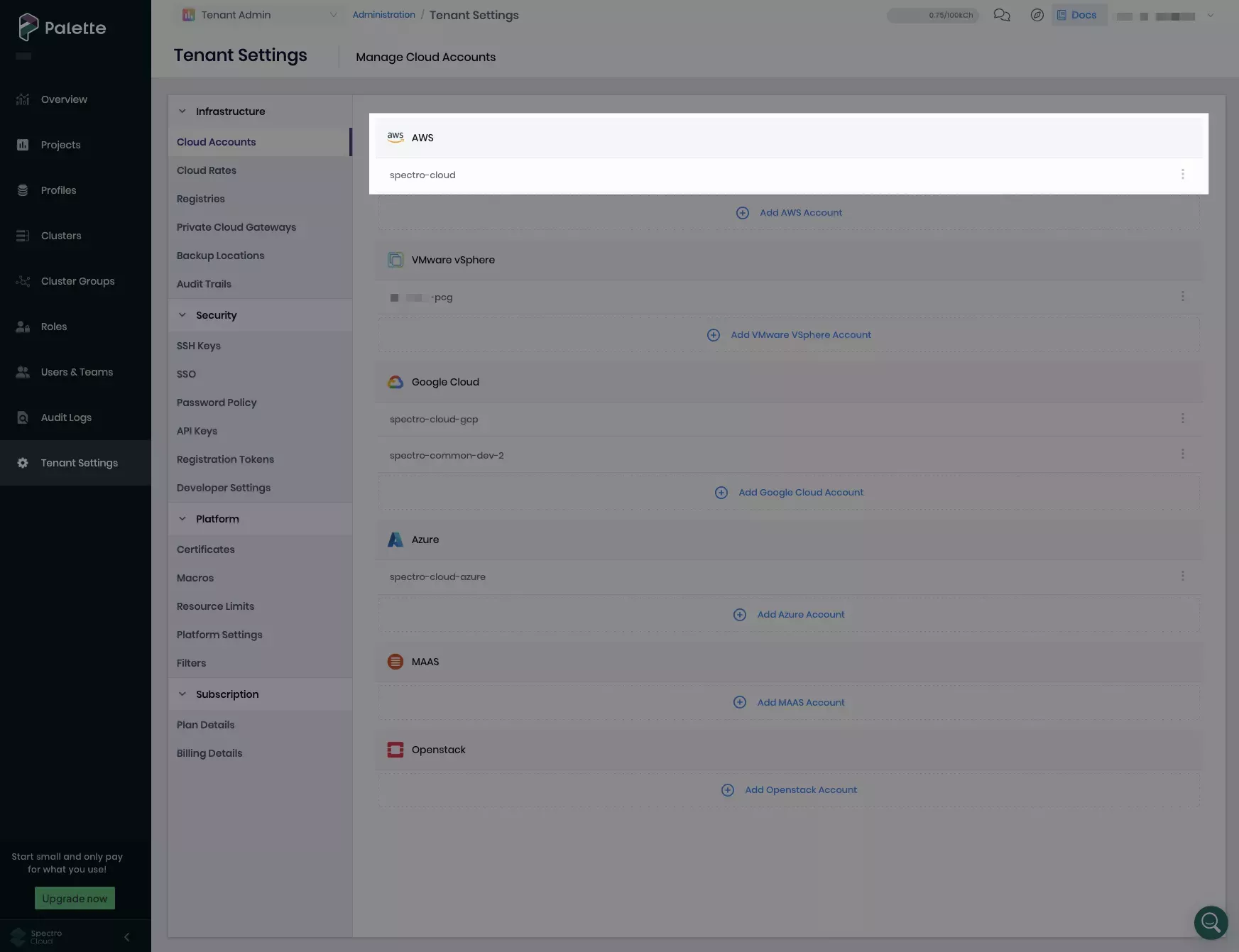Open the Projects section in the sidebar
Screen dimensions: 1239x952
[x=60, y=145]
